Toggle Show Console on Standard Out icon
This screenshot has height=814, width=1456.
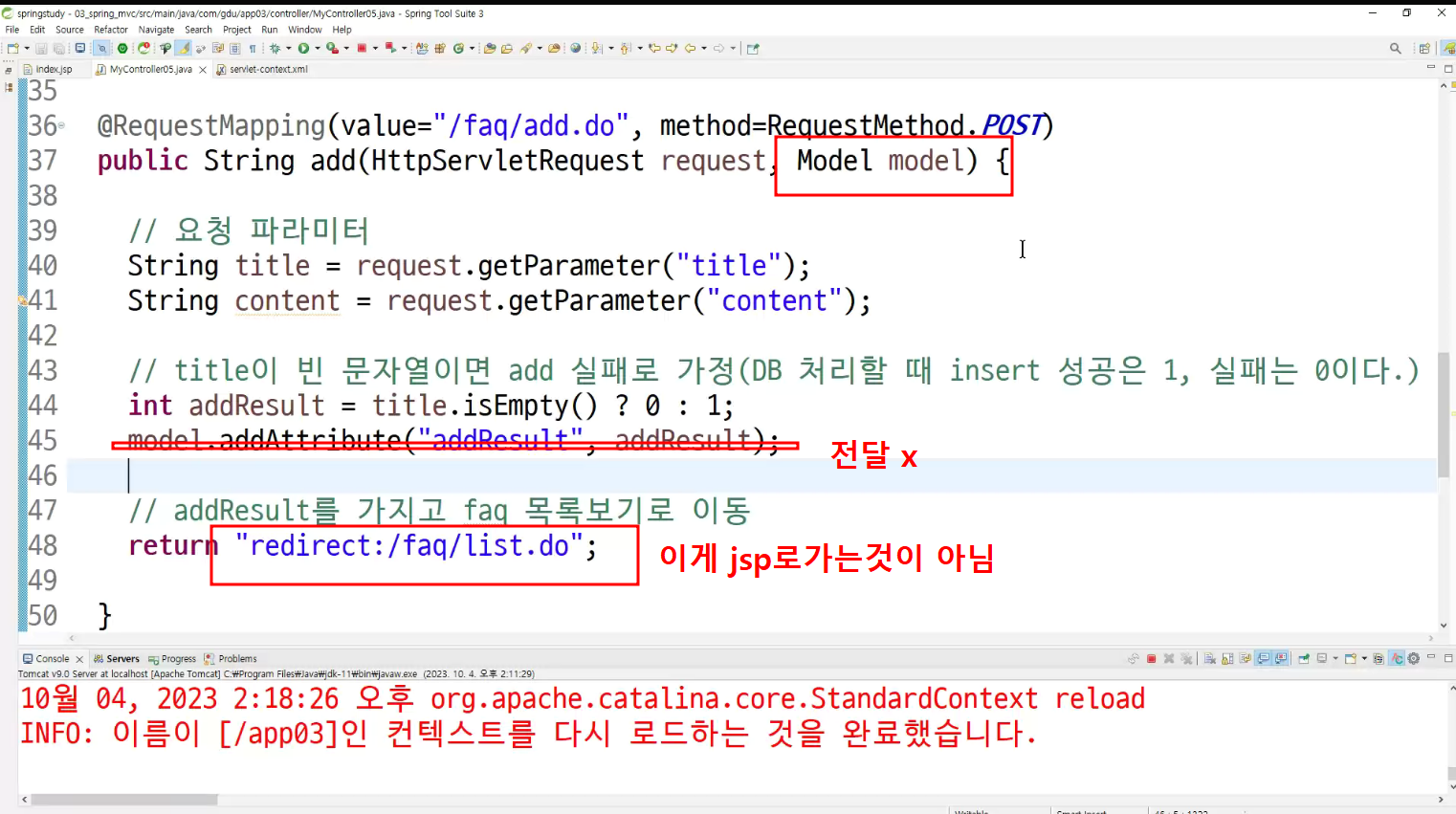coord(1263,659)
